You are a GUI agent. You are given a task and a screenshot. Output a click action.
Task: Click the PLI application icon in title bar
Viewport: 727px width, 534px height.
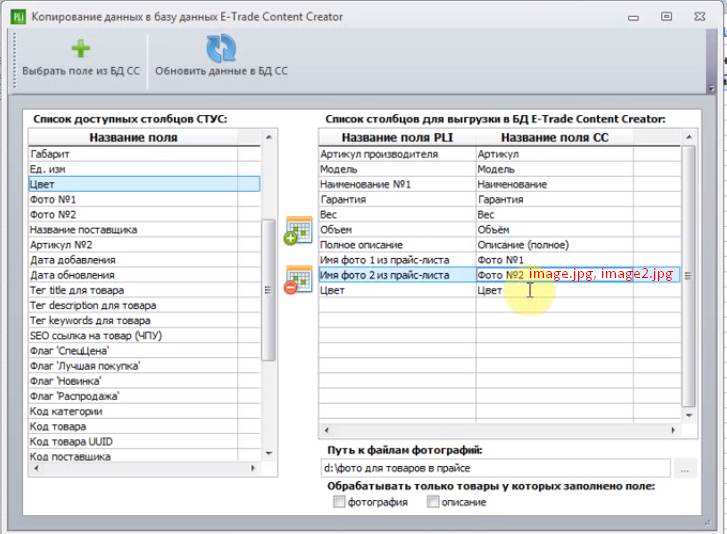click(x=18, y=17)
